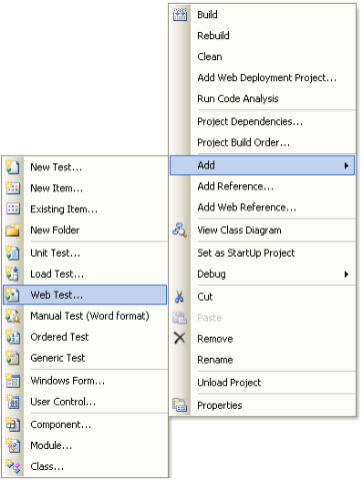This screenshot has height=480, width=362.
Task: Click the Cut scissors icon
Action: [179, 297]
